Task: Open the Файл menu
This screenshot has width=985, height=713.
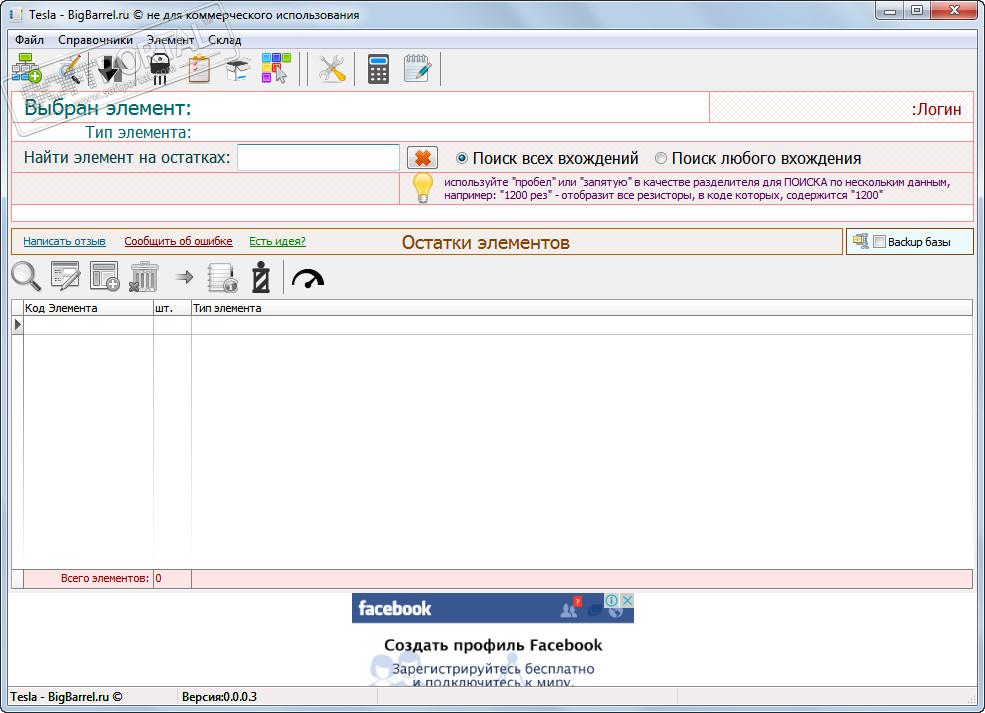Action: pos(30,40)
